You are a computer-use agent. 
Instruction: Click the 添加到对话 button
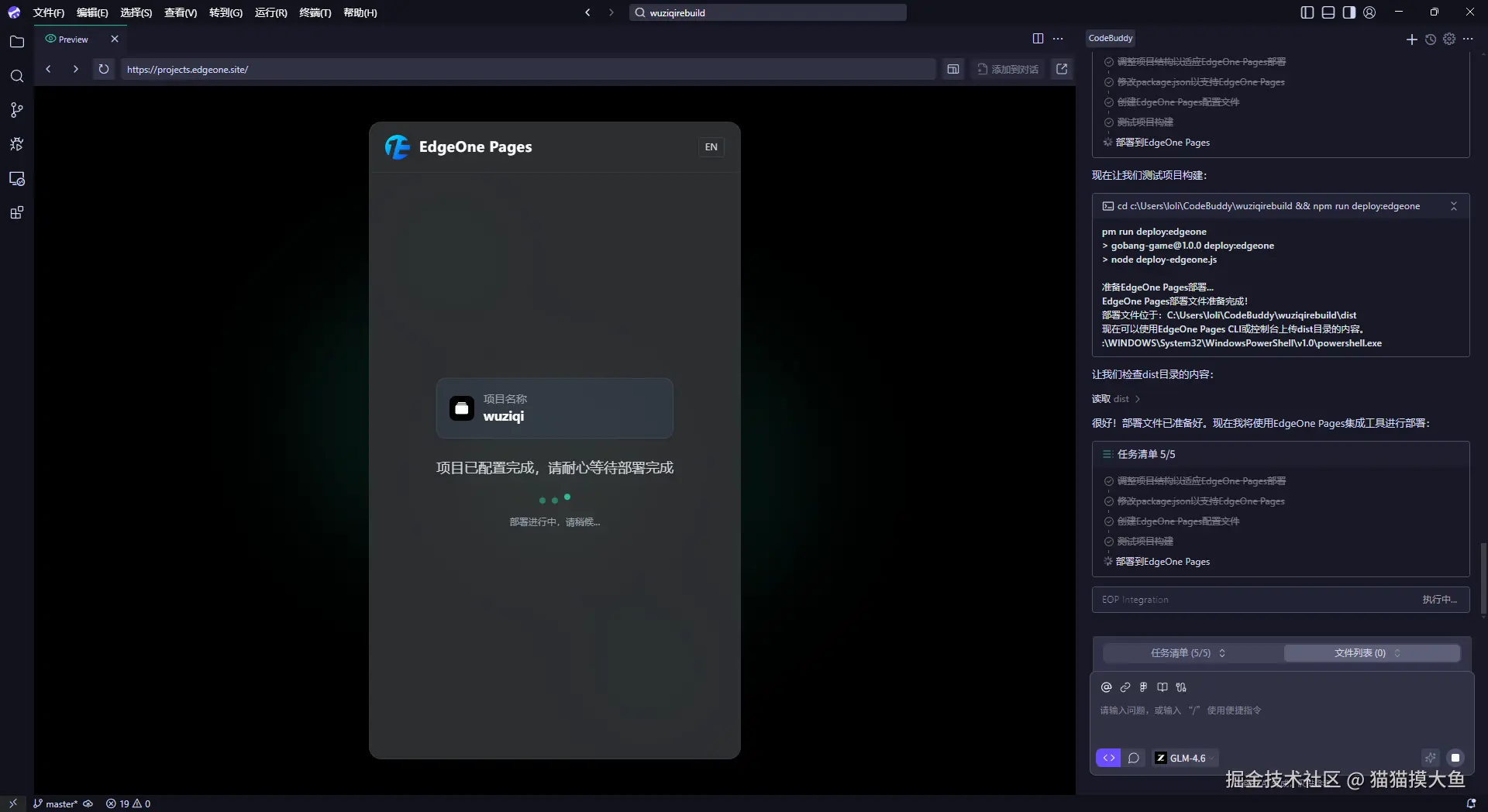(x=1007, y=69)
